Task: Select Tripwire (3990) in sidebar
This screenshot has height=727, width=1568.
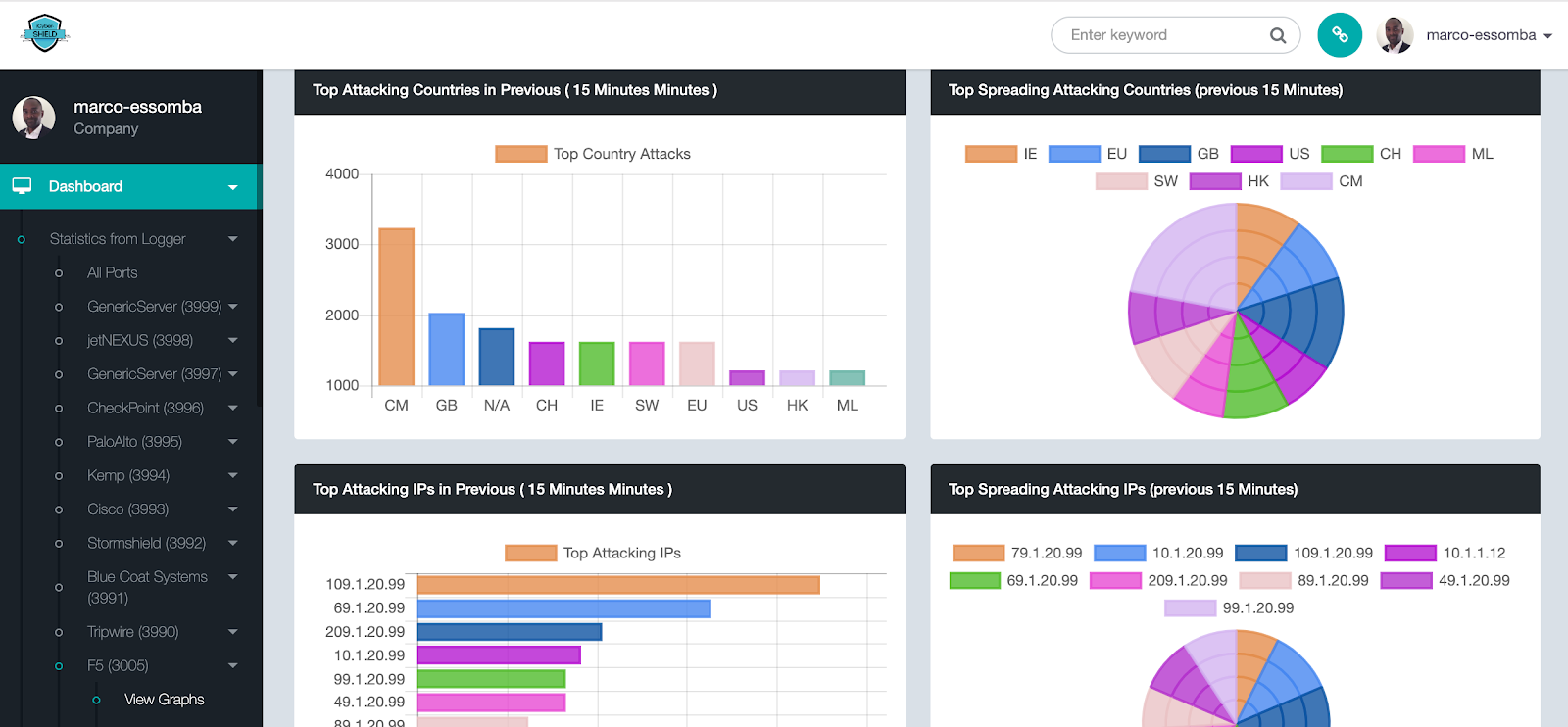Action: tap(132, 632)
